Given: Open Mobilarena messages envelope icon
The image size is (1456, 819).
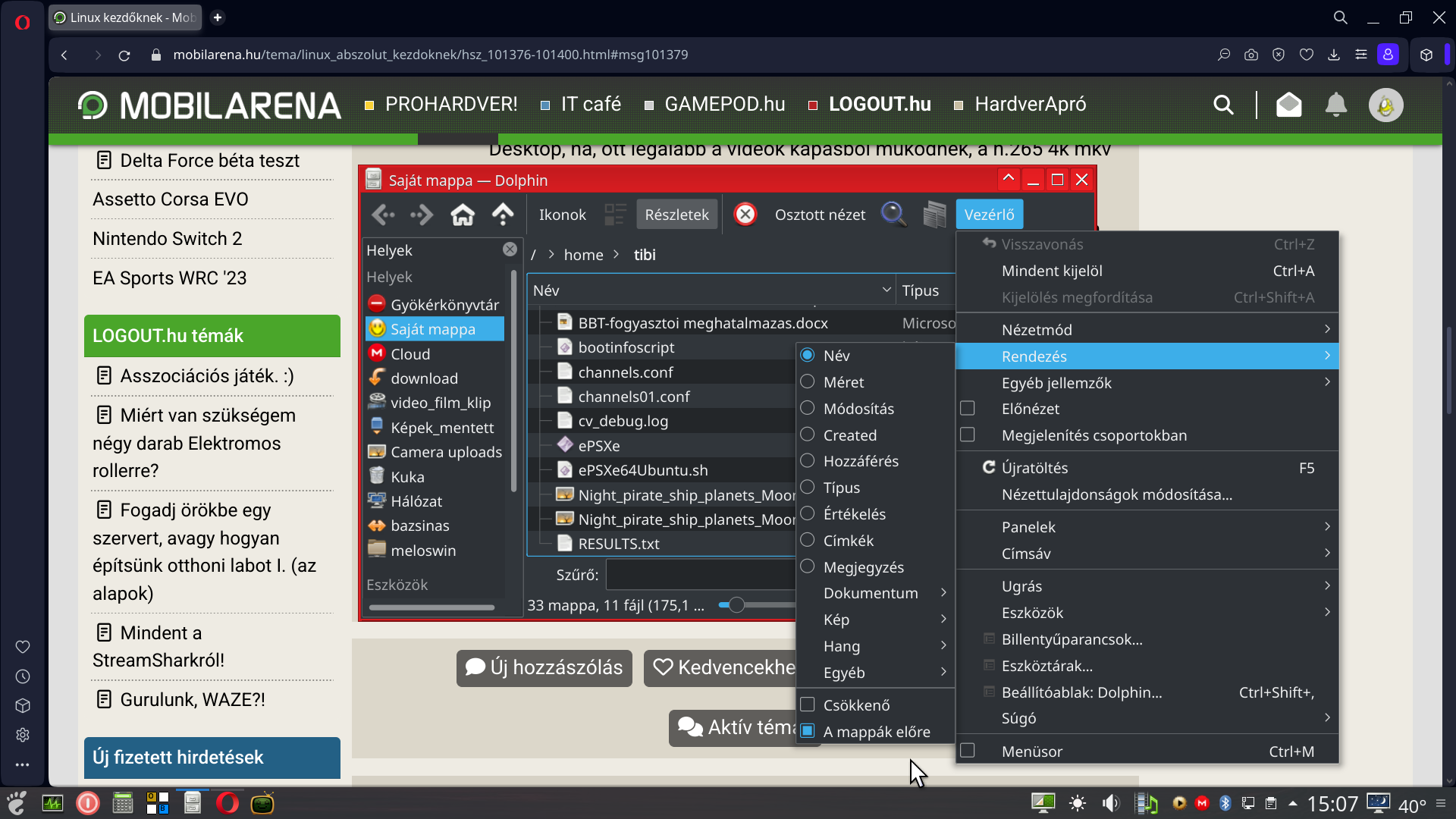Looking at the screenshot, I should tap(1289, 105).
